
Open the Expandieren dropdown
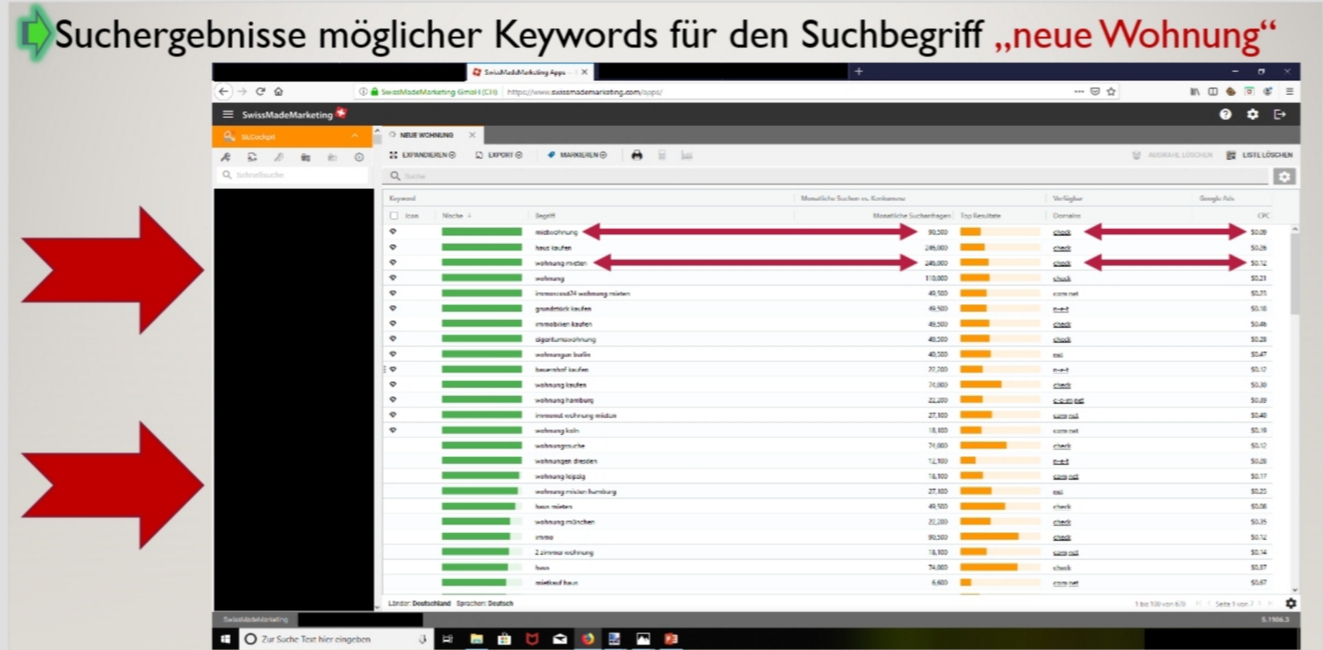point(422,155)
